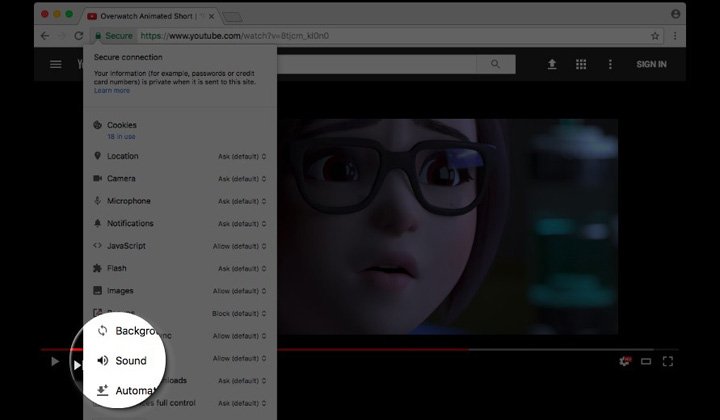Open the Images Allow (default) dropdown

(x=239, y=291)
